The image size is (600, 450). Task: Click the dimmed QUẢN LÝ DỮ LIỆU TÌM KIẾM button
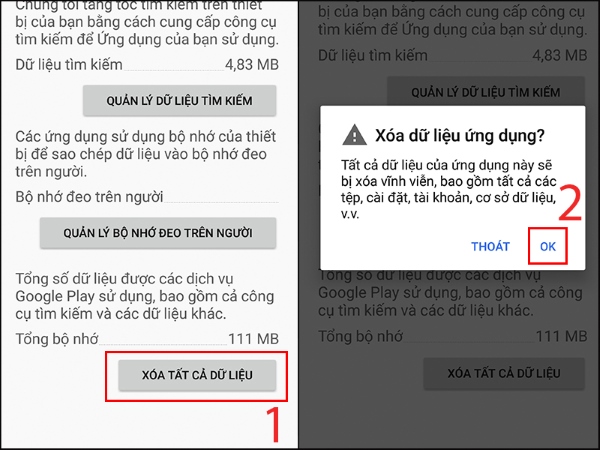pyautogui.click(x=486, y=92)
